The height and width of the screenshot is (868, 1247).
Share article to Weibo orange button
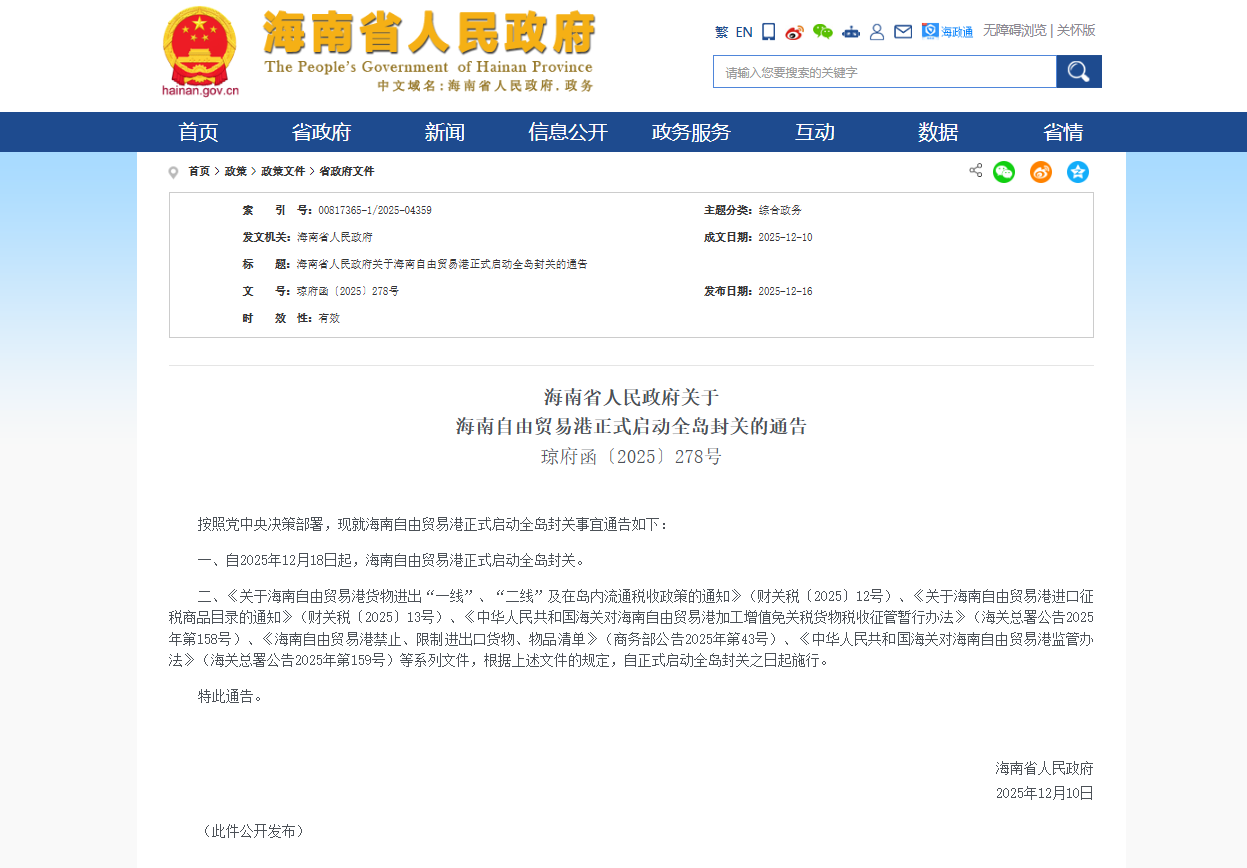pyautogui.click(x=1041, y=172)
